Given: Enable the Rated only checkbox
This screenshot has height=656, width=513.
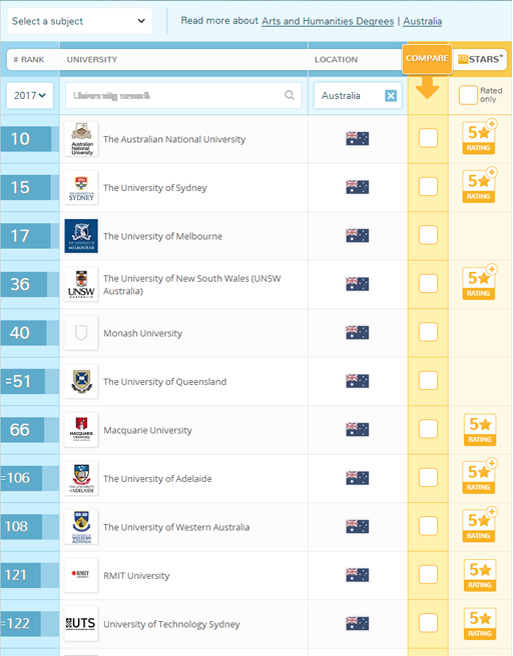Looking at the screenshot, I should click(468, 95).
